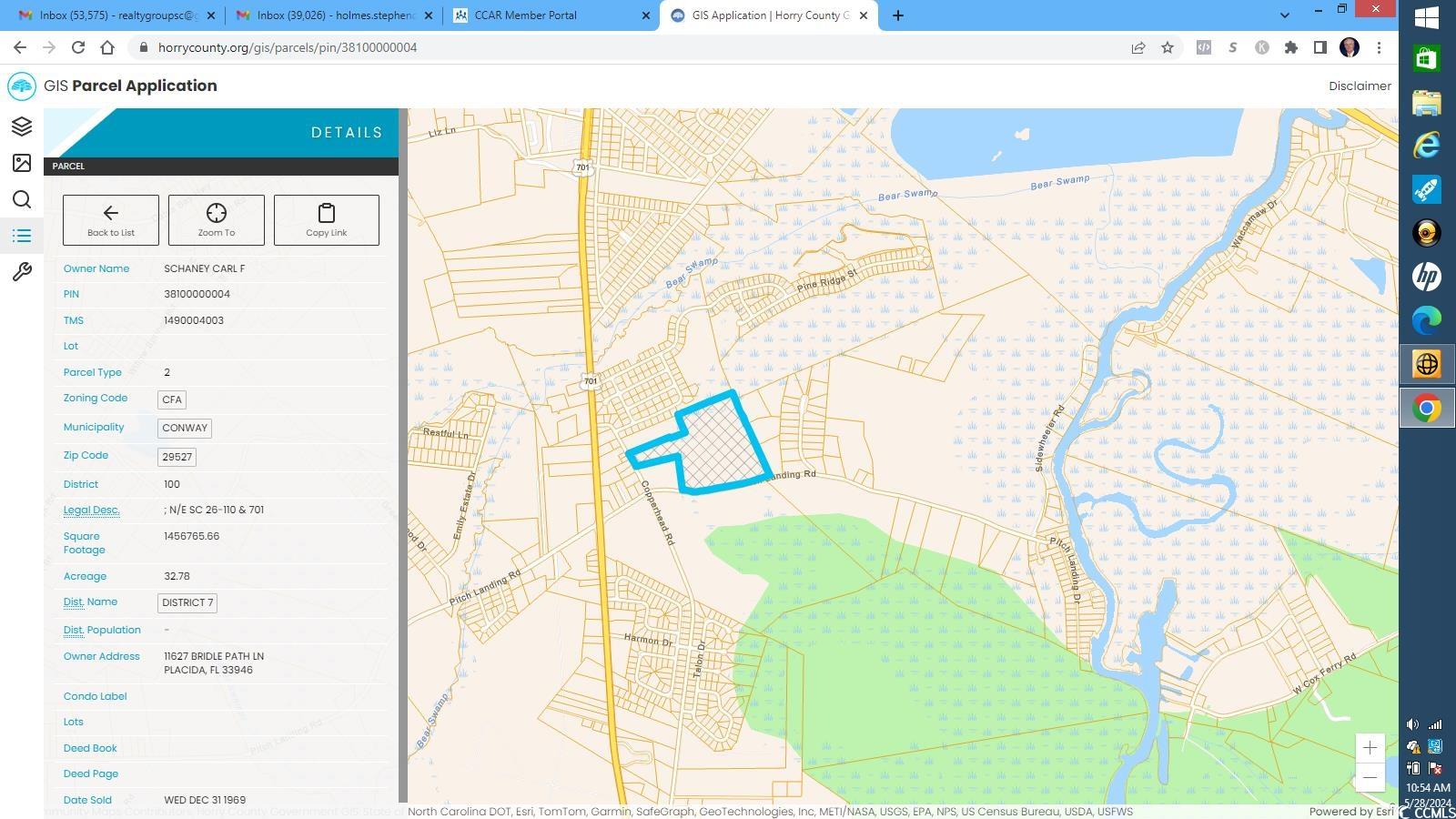Open the Layers sidebar icon
This screenshot has height=819, width=1456.
(22, 126)
